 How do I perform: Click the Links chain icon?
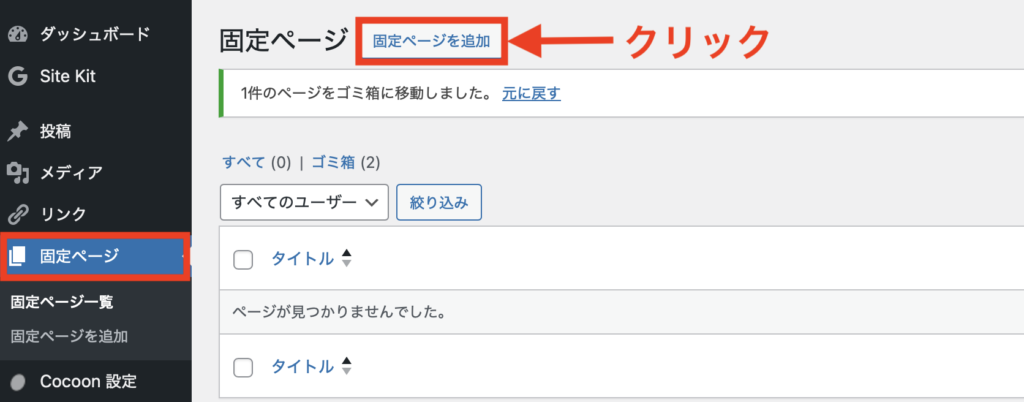17,214
